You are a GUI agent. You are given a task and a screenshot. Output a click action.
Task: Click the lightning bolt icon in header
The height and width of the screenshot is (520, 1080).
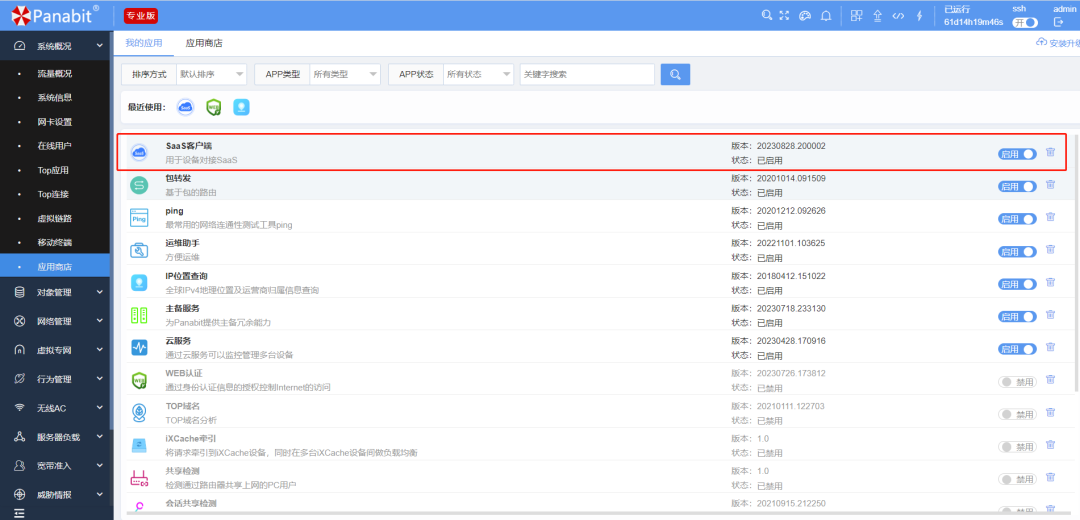pos(919,16)
